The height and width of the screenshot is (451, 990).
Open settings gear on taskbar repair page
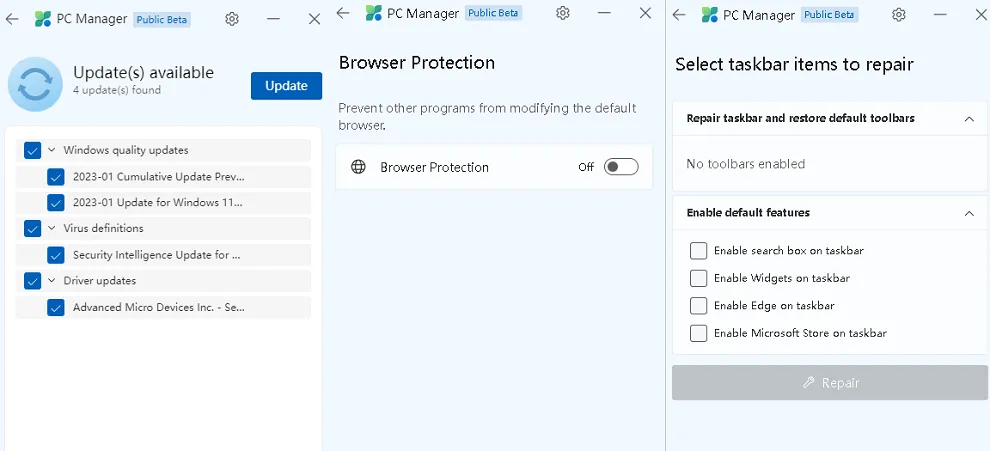(899, 14)
